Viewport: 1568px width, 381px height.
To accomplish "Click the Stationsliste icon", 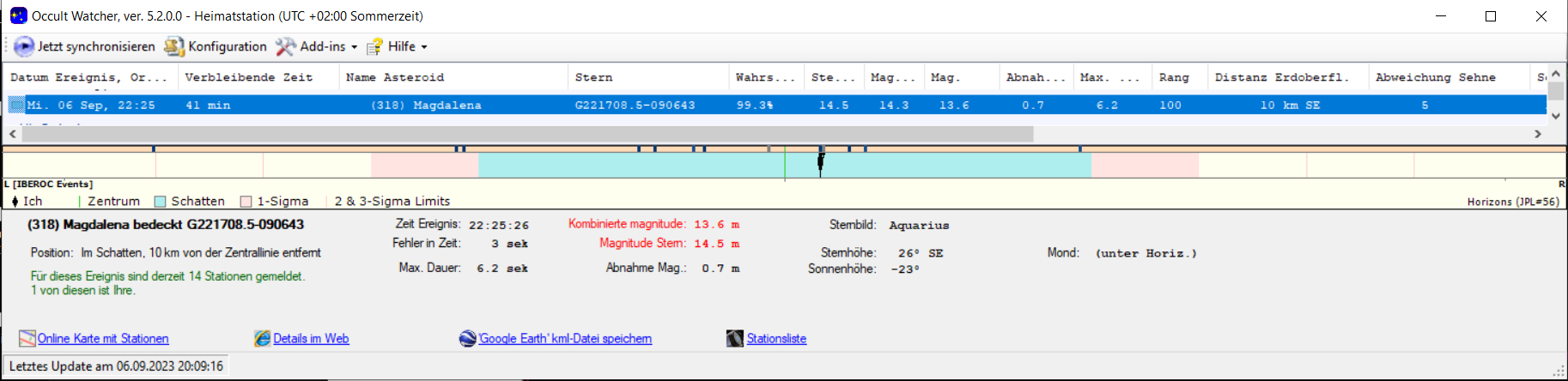I will click(x=734, y=338).
